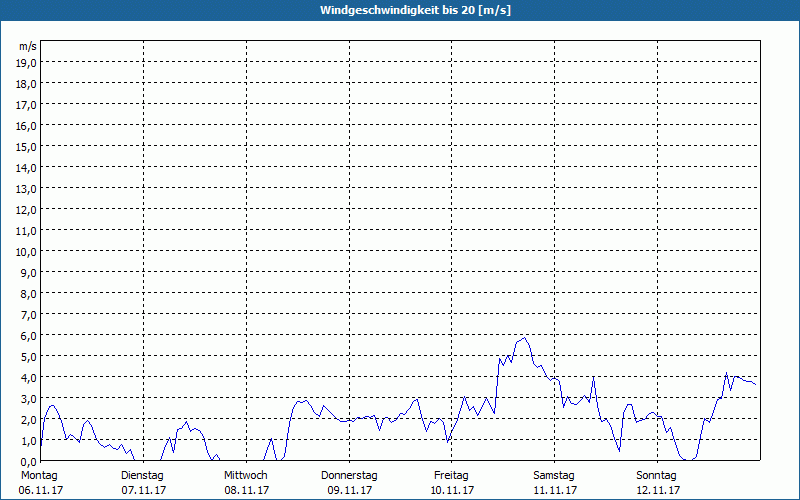This screenshot has height=500, width=800.
Task: Click the 14,0 axis value
Action: coord(26,168)
